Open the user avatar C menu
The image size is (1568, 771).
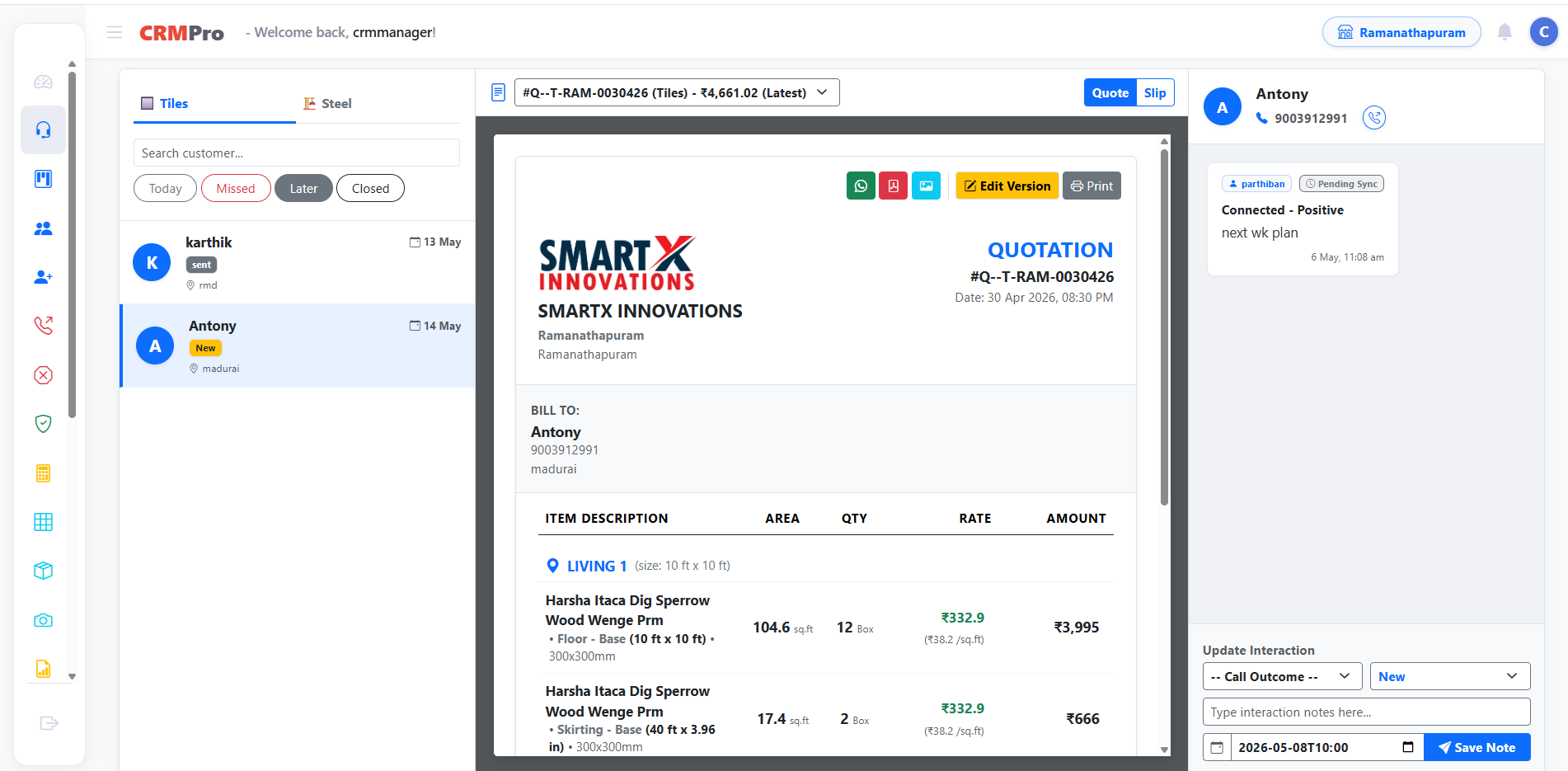[1544, 32]
